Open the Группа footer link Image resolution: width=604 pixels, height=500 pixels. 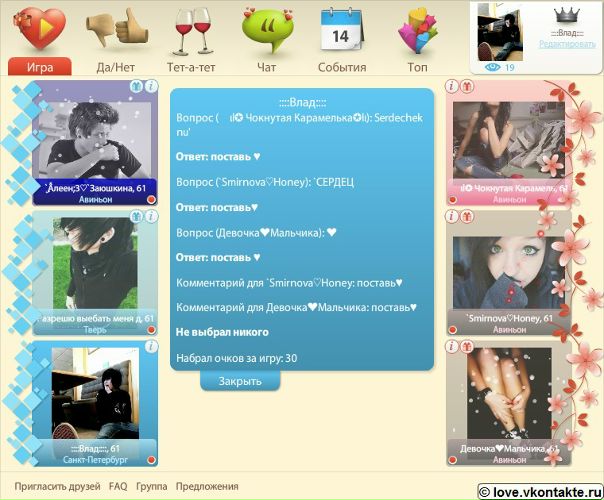tap(152, 486)
